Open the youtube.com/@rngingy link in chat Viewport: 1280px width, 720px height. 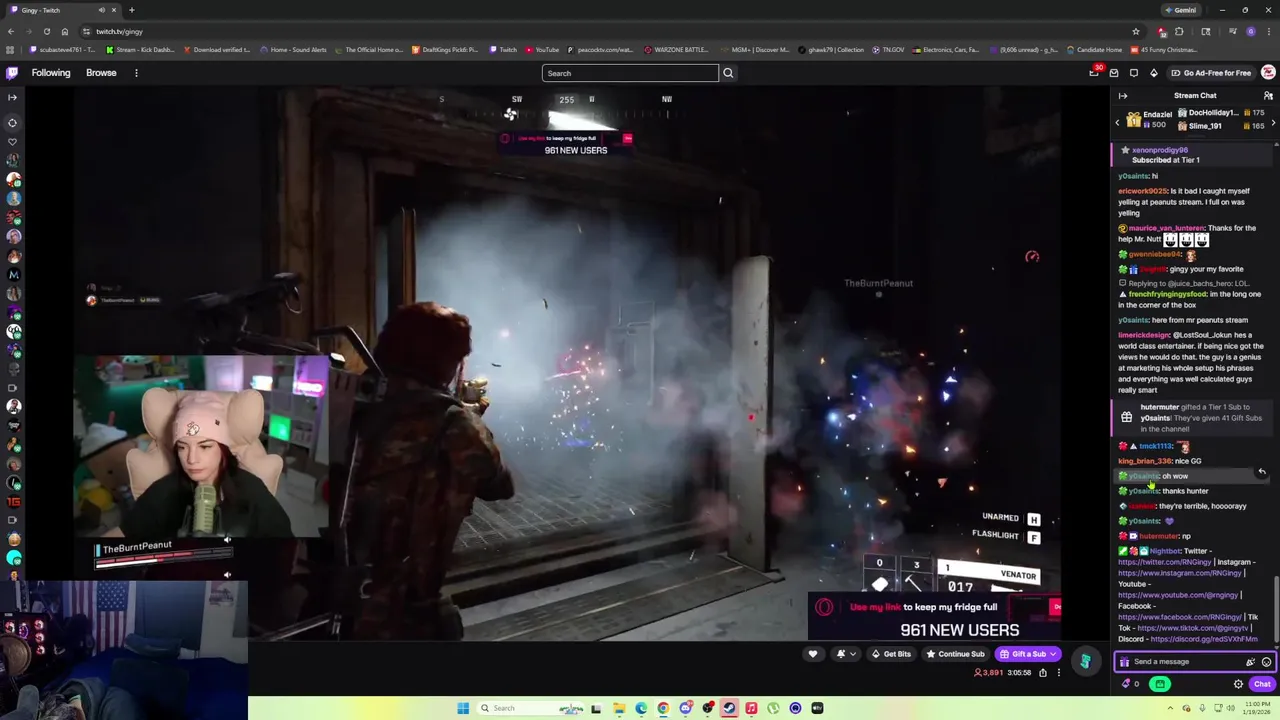pyautogui.click(x=1178, y=595)
